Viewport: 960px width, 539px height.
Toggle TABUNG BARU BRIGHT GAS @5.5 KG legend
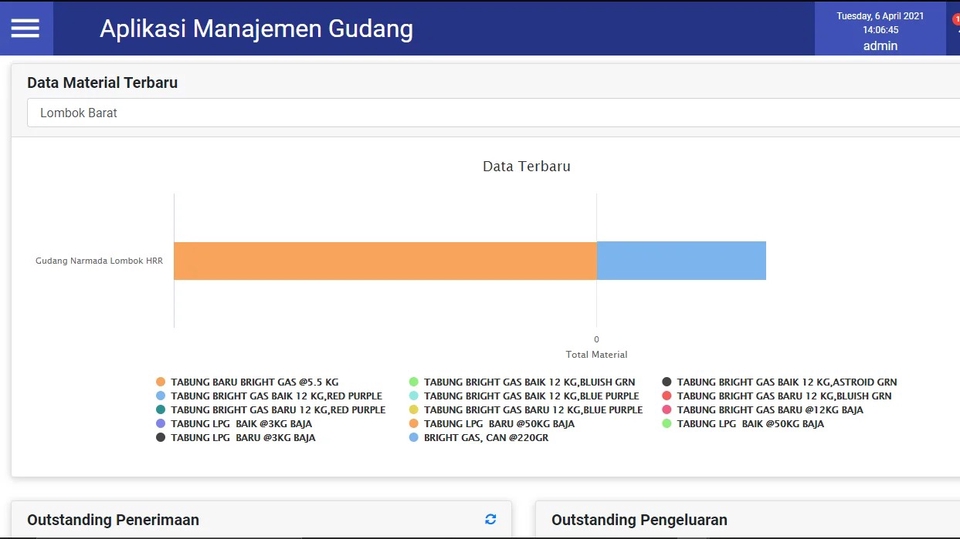tap(247, 382)
